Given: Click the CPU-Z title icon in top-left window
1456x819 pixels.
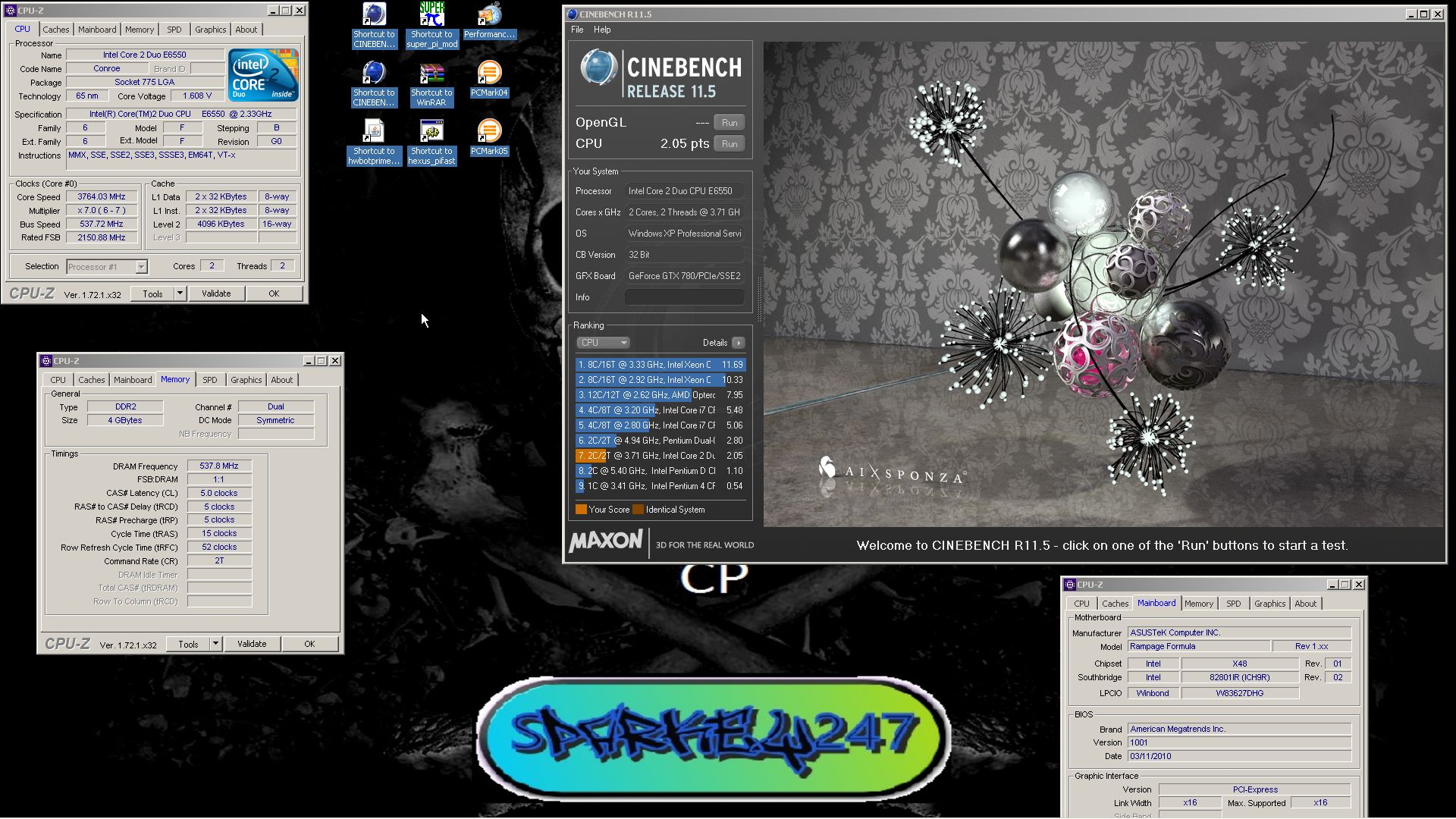Looking at the screenshot, I should (11, 11).
